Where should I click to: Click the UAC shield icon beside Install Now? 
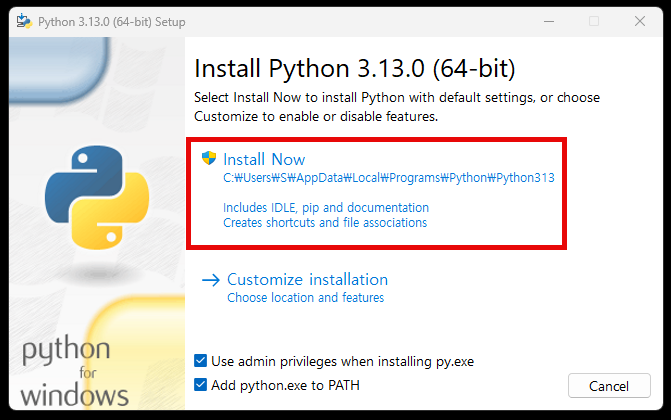[209, 158]
